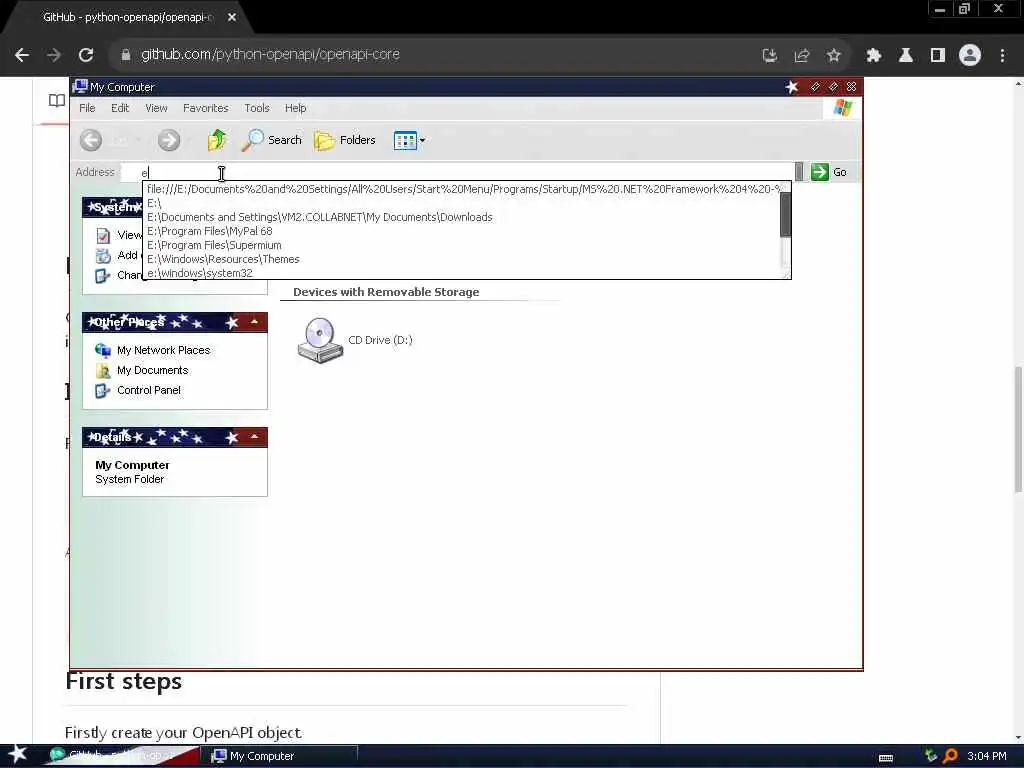This screenshot has width=1024, height=768.
Task: Click the Chrome Labs flask icon
Action: pos(906,56)
